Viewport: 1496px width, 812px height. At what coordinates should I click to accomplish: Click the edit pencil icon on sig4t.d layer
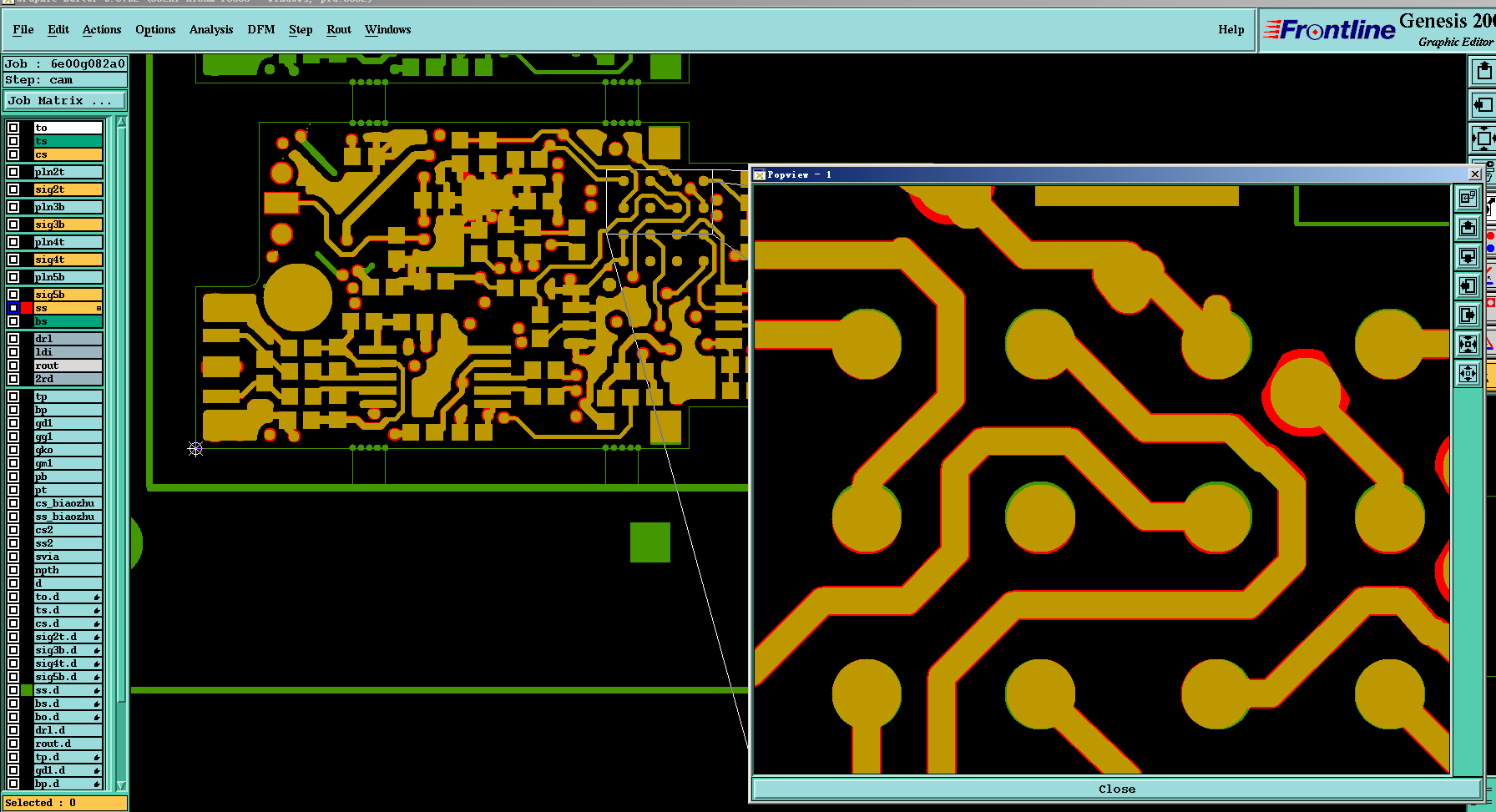(97, 663)
